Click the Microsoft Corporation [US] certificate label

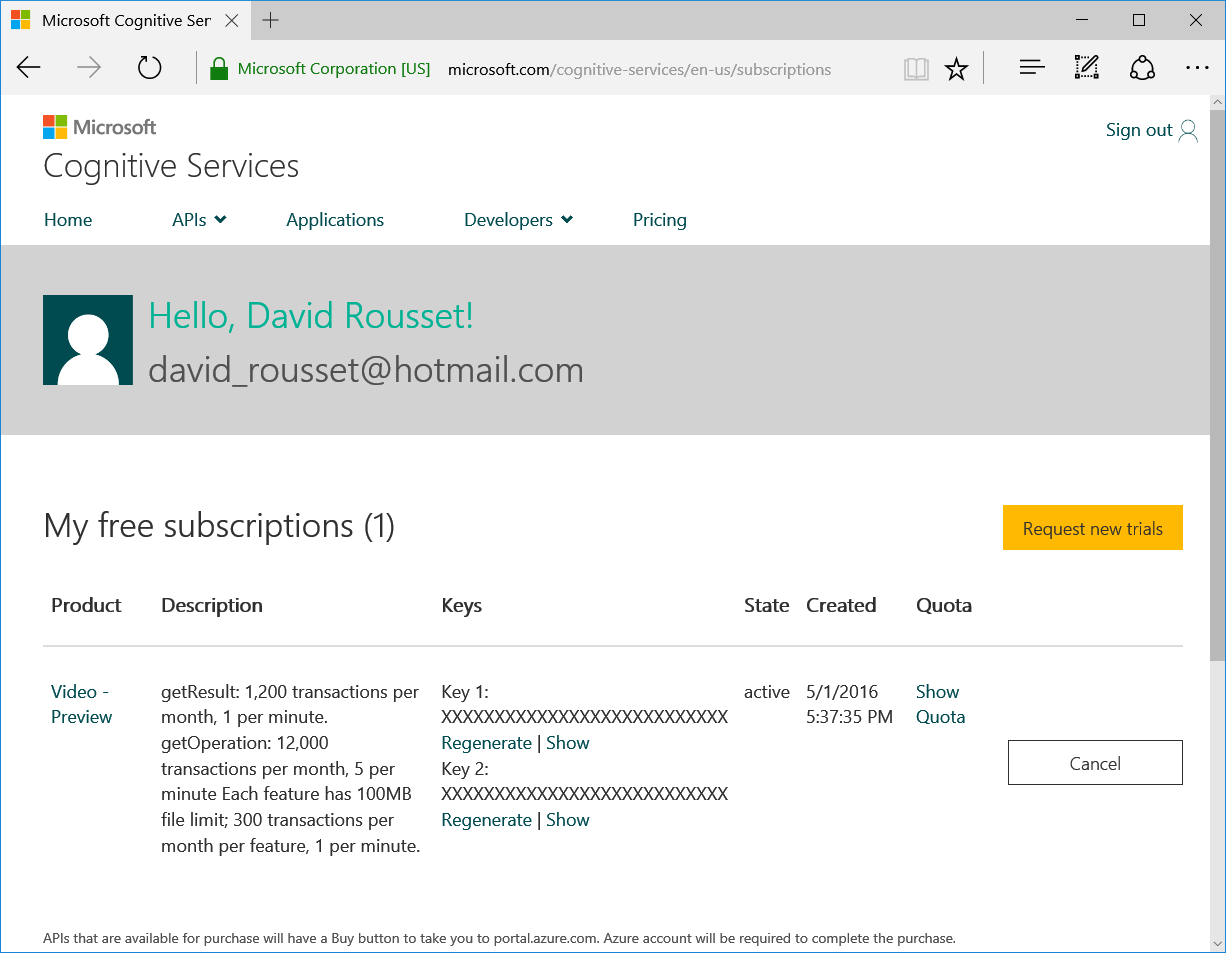pos(334,69)
